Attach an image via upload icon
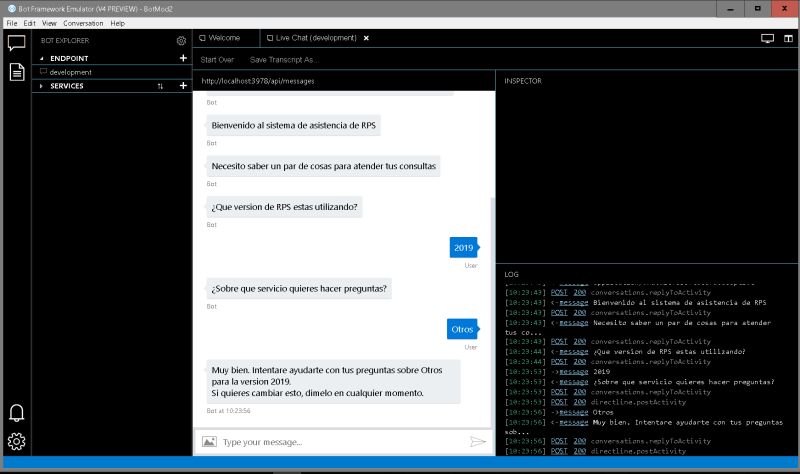Viewport: 800px width, 474px height. [209, 442]
